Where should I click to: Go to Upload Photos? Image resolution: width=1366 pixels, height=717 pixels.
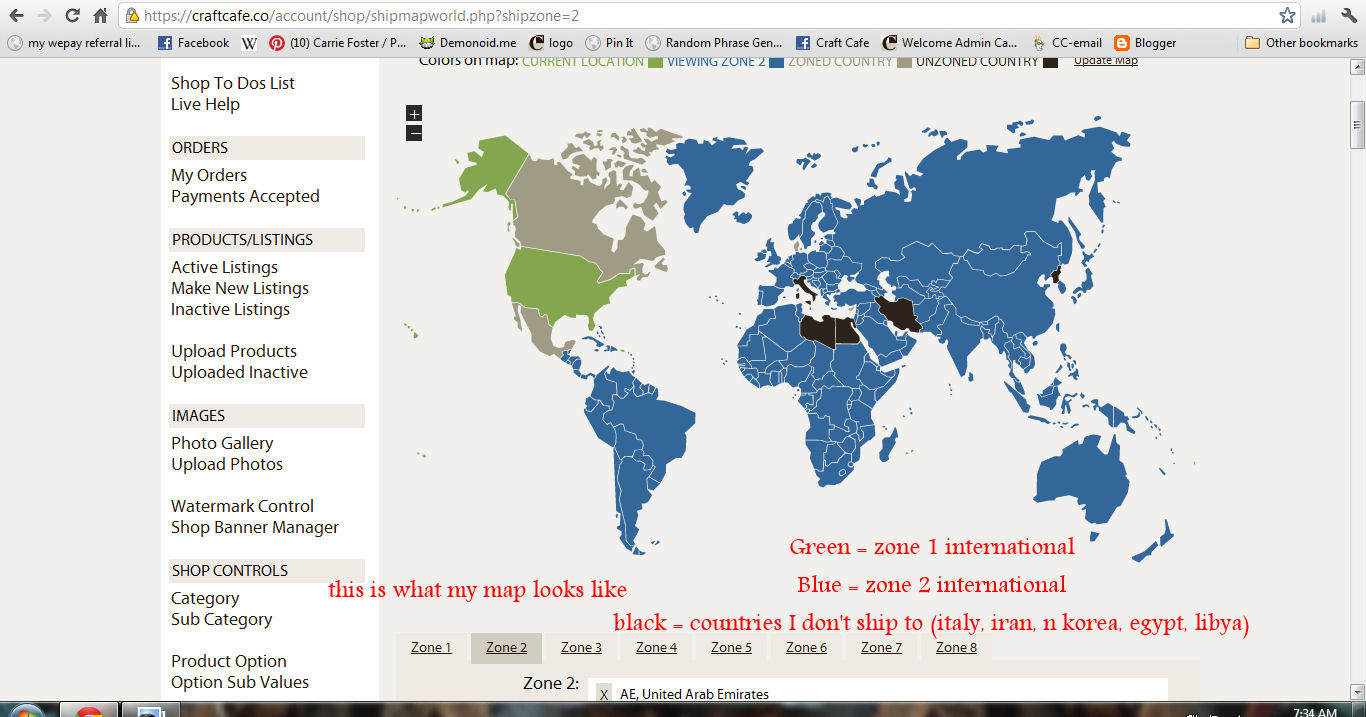click(227, 464)
